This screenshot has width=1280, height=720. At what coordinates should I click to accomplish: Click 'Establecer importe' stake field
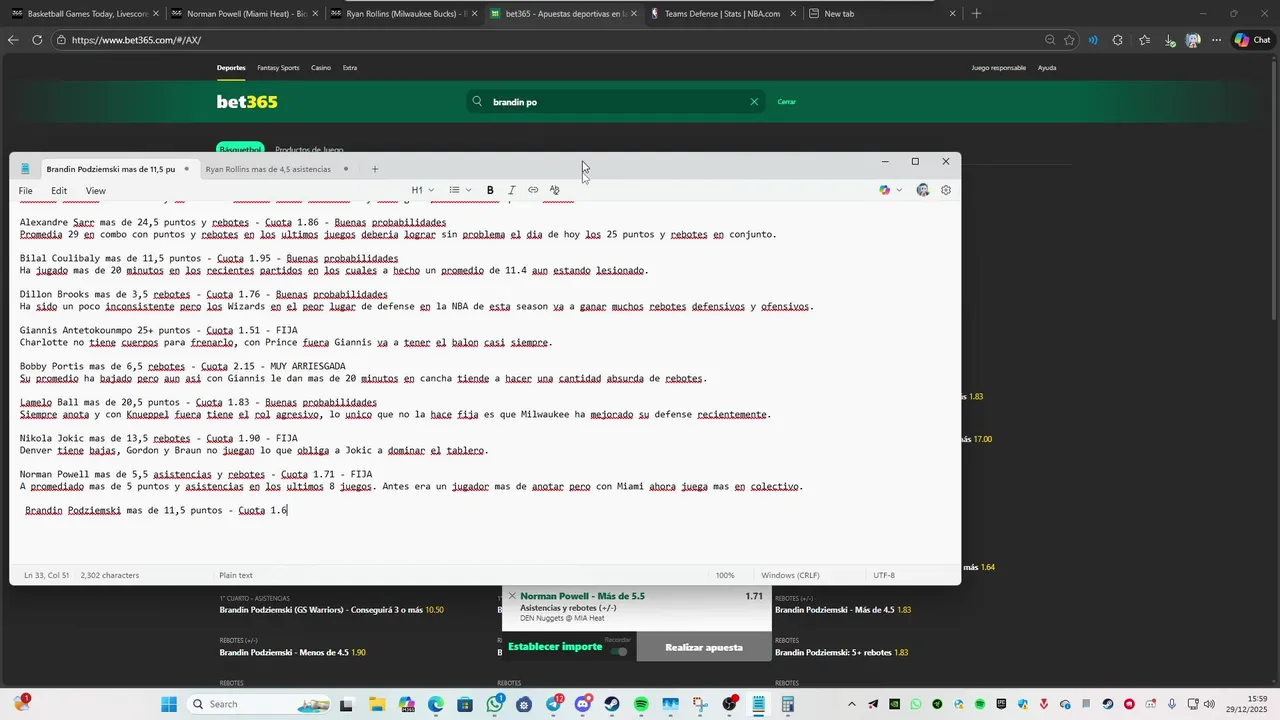555,647
